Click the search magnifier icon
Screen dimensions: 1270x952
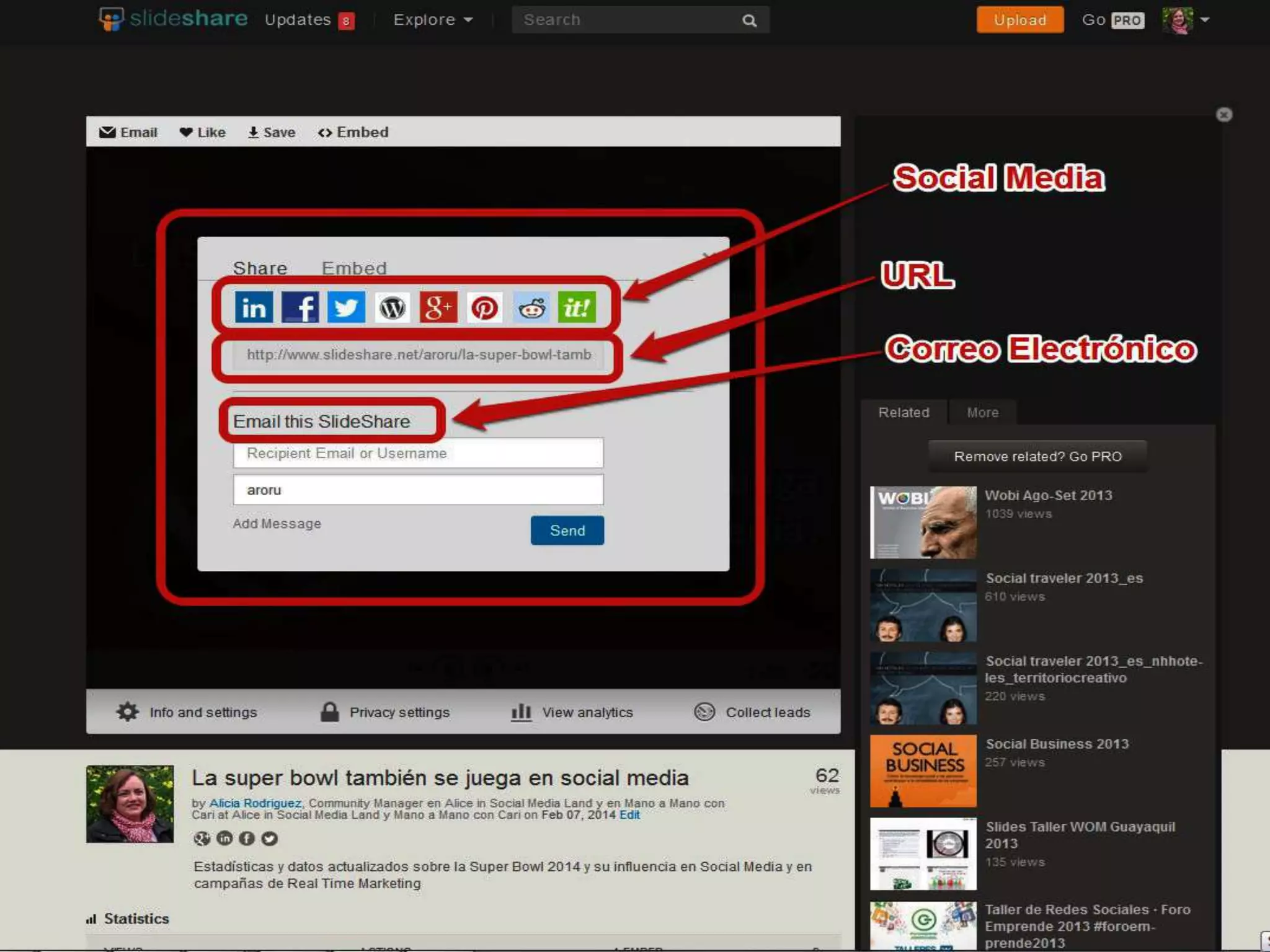coord(749,20)
